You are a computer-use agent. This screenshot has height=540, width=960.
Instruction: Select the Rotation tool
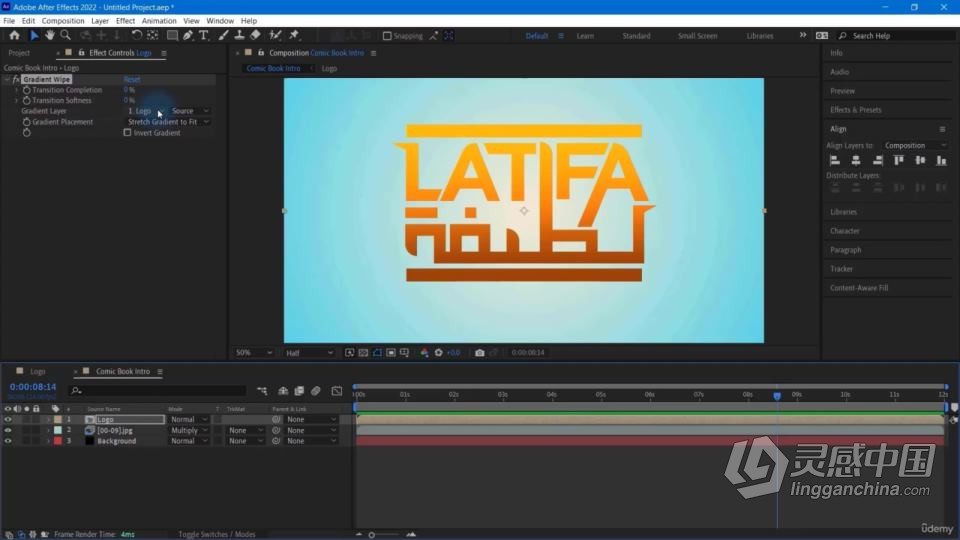coord(137,36)
